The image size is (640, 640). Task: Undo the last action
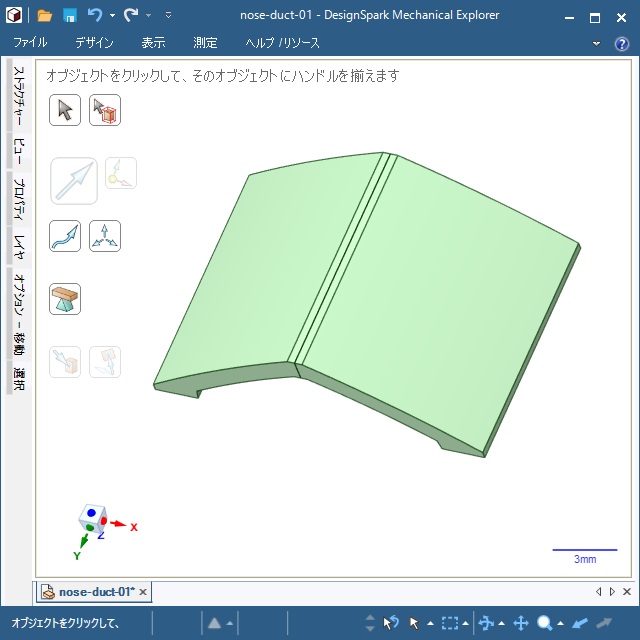click(x=95, y=16)
